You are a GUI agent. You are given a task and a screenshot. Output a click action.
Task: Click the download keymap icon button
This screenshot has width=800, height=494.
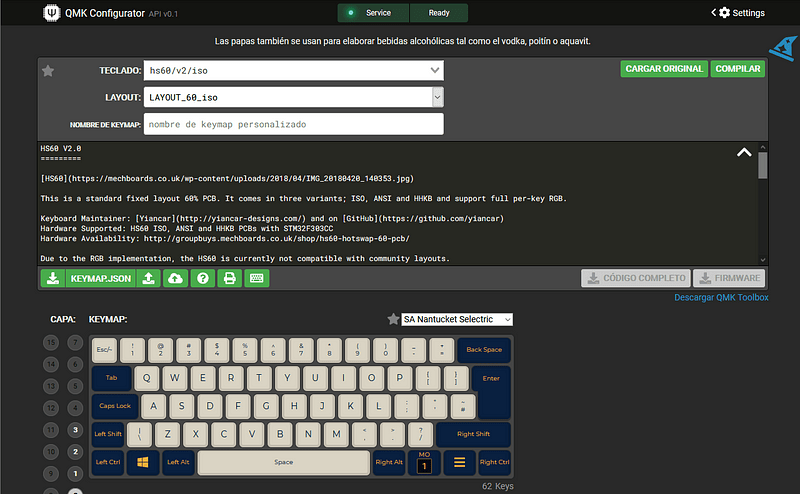click(x=52, y=278)
